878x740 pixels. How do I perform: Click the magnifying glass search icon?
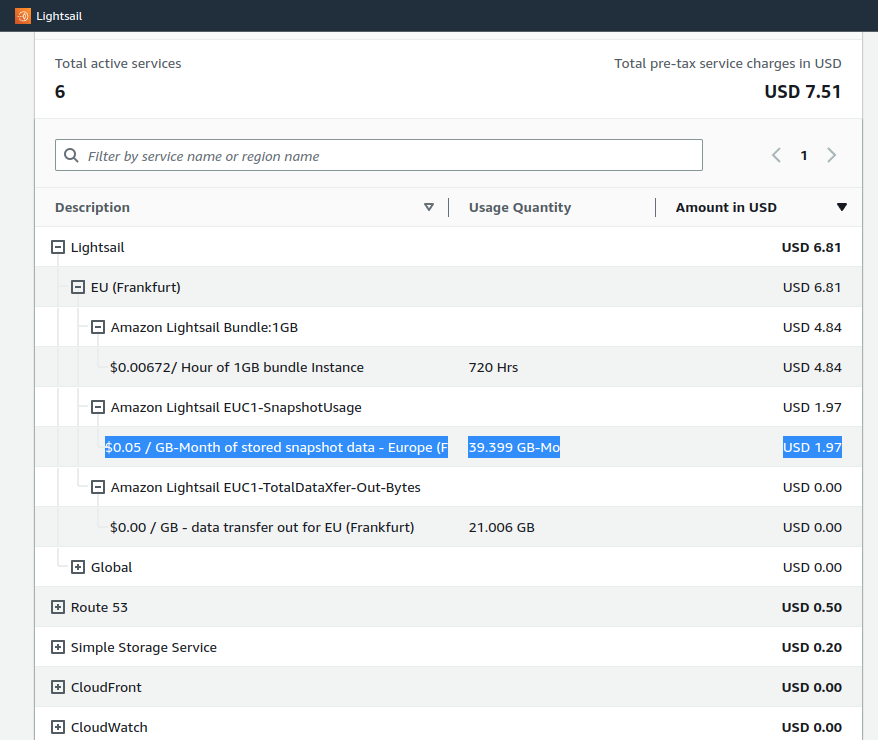pyautogui.click(x=71, y=155)
